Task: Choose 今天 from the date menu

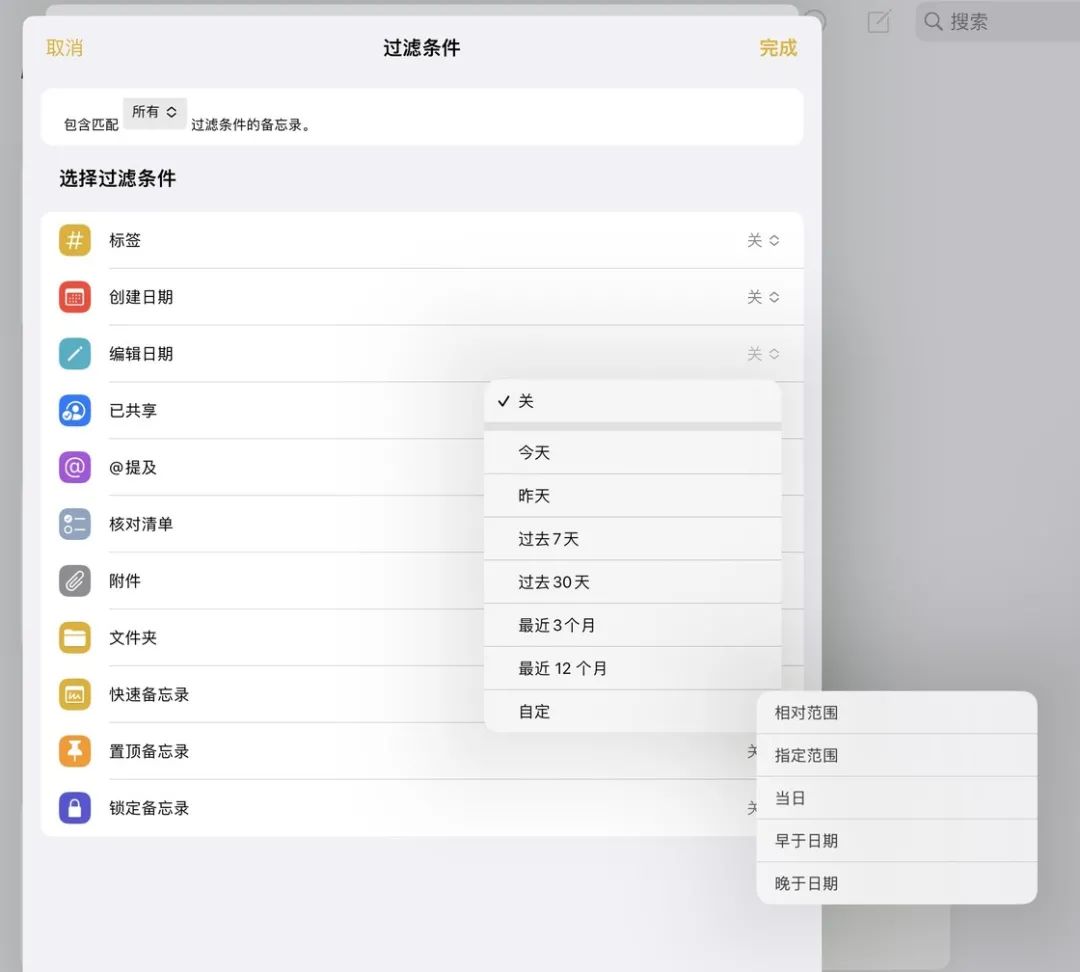Action: coord(632,453)
